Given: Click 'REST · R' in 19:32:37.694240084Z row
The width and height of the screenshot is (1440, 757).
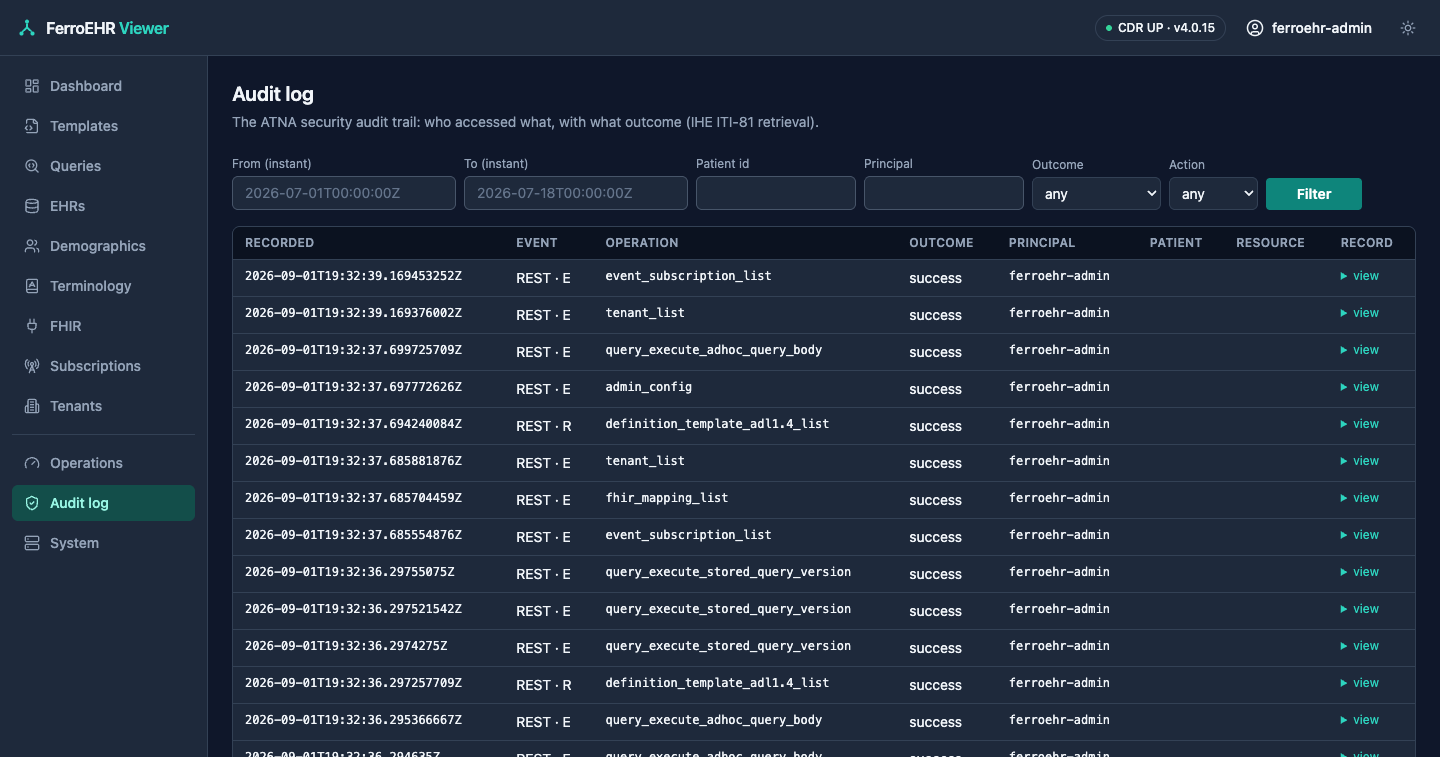Looking at the screenshot, I should [x=544, y=426].
